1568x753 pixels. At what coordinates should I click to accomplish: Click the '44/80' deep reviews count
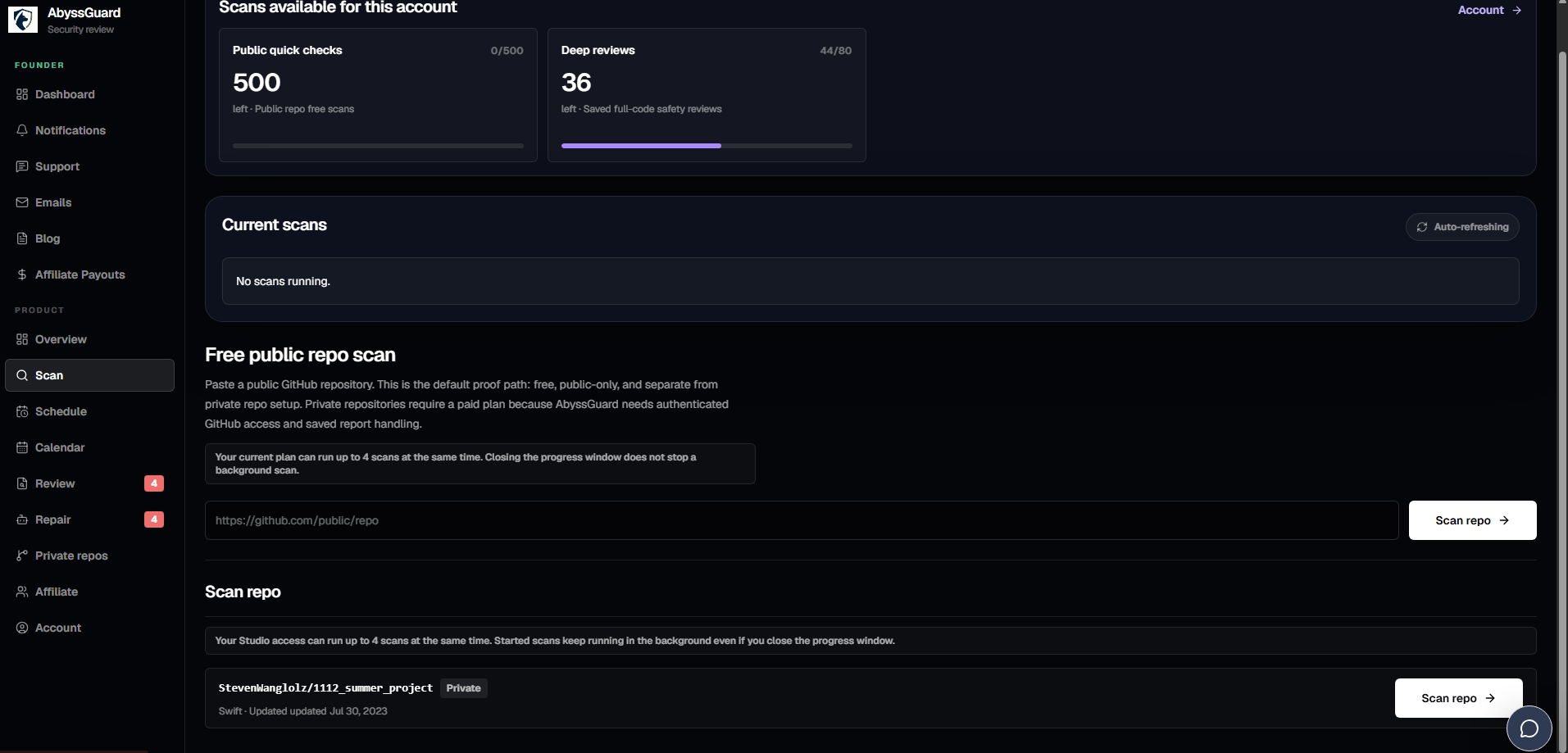pos(835,51)
